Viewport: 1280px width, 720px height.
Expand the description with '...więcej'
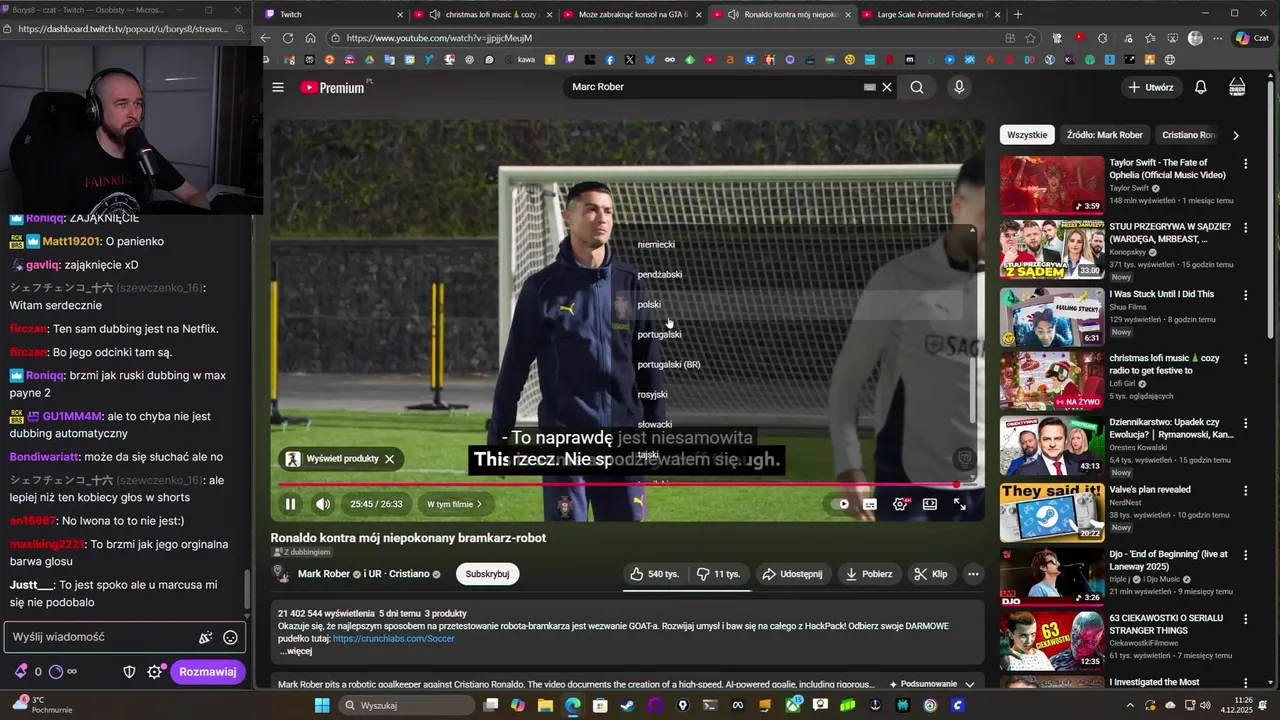tap(296, 651)
